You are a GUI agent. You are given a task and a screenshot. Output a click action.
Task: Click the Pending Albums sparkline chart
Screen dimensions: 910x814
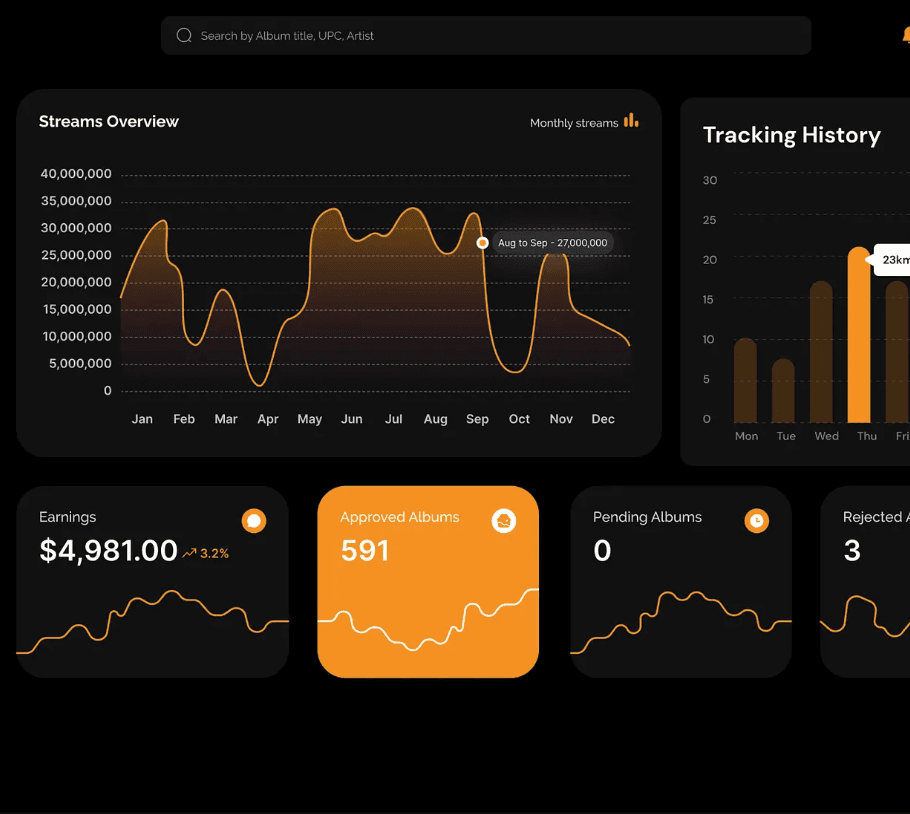coord(681,623)
